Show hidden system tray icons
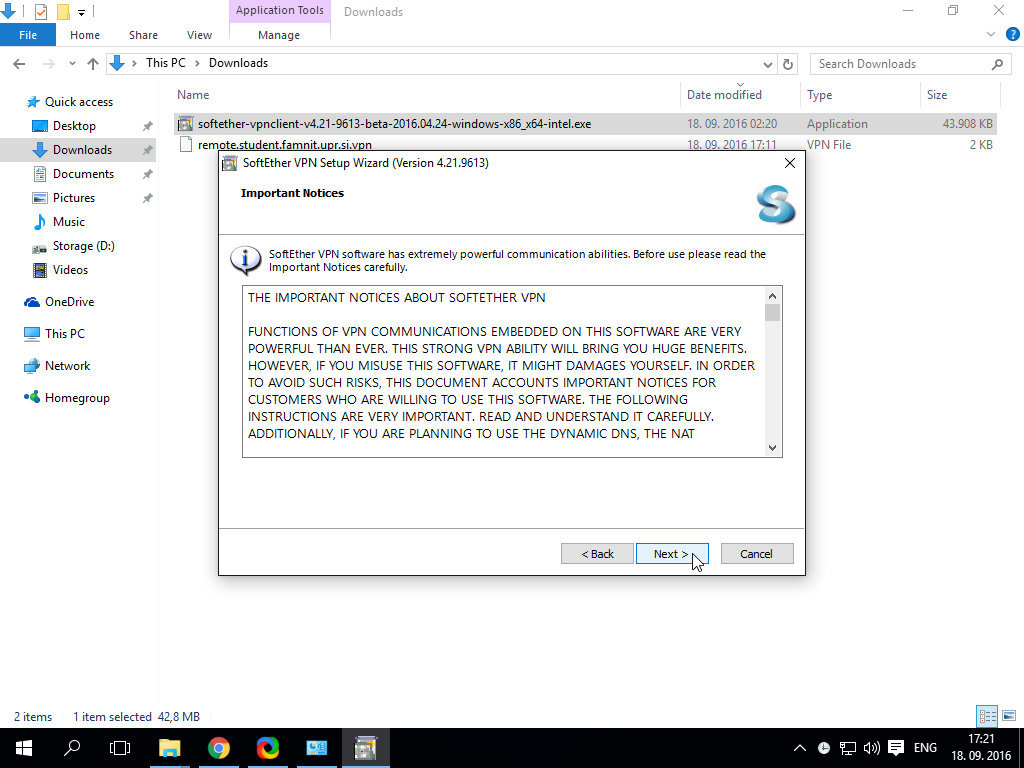 [799, 748]
